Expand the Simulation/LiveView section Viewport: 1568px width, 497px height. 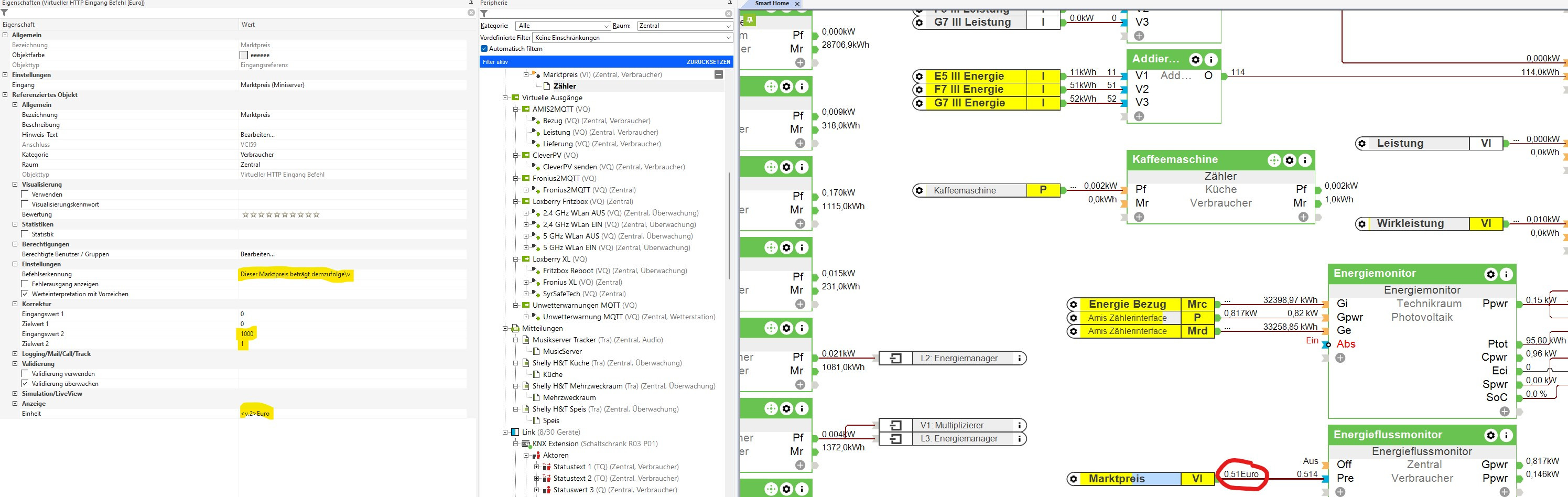coord(15,393)
